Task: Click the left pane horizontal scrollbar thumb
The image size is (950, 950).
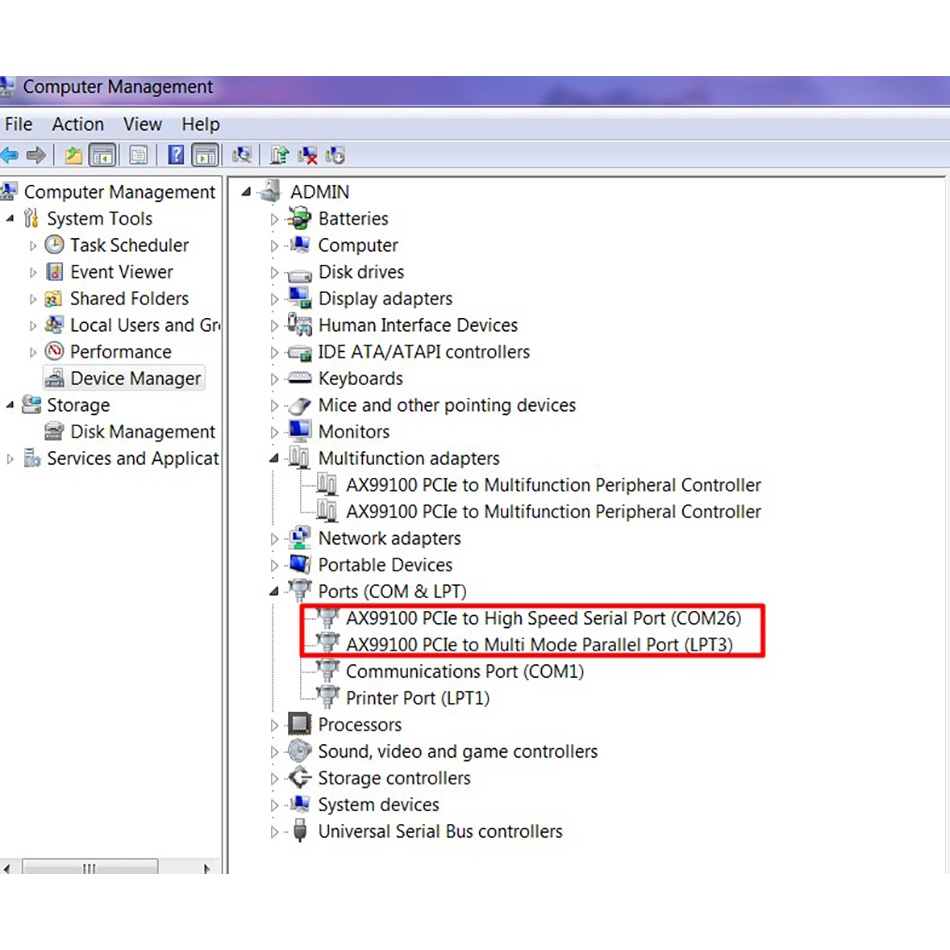Action: coord(88,868)
